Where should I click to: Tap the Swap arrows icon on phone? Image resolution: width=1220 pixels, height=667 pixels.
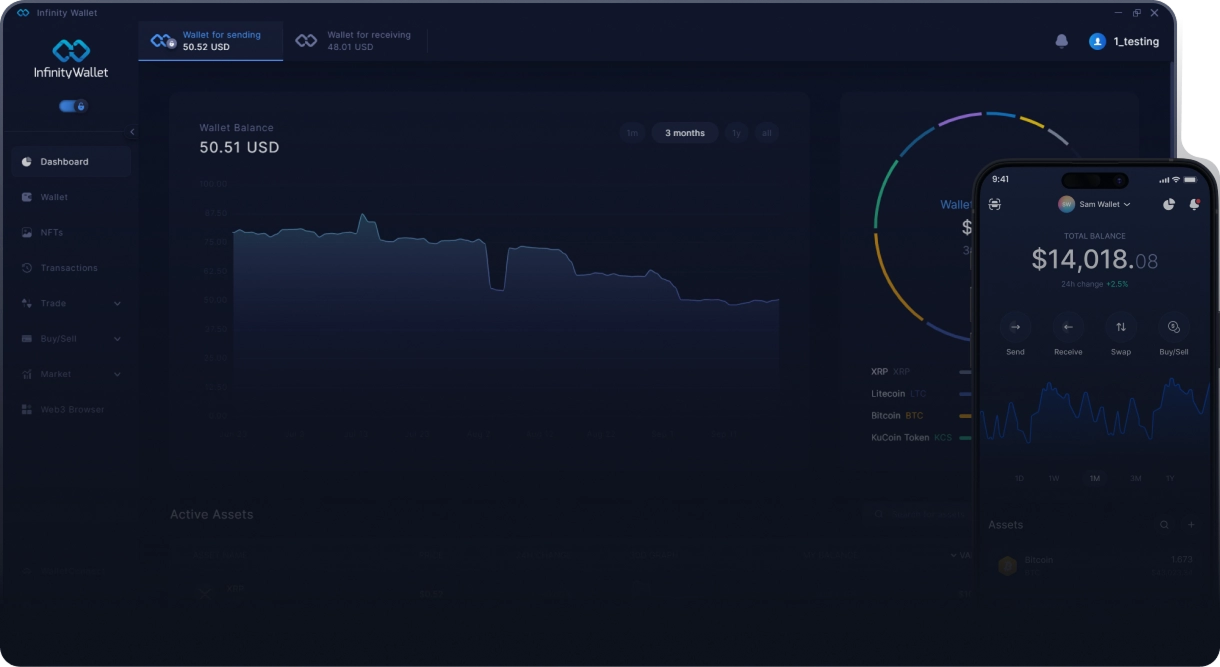tap(1121, 327)
